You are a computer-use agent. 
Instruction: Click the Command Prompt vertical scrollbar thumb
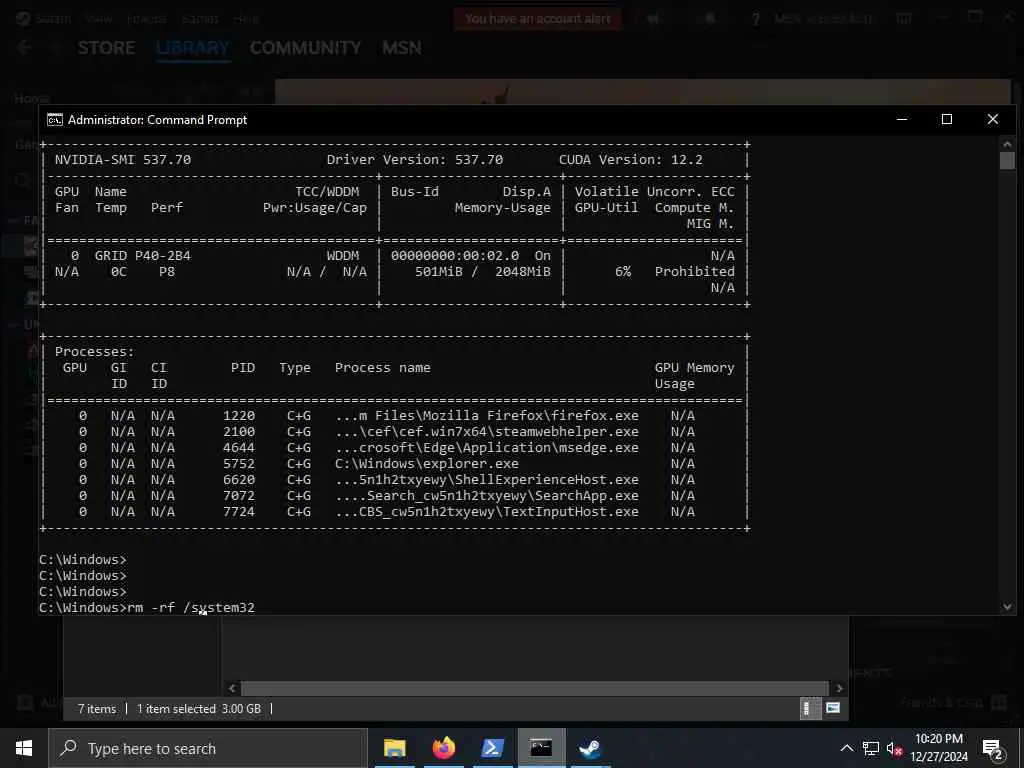[1007, 160]
